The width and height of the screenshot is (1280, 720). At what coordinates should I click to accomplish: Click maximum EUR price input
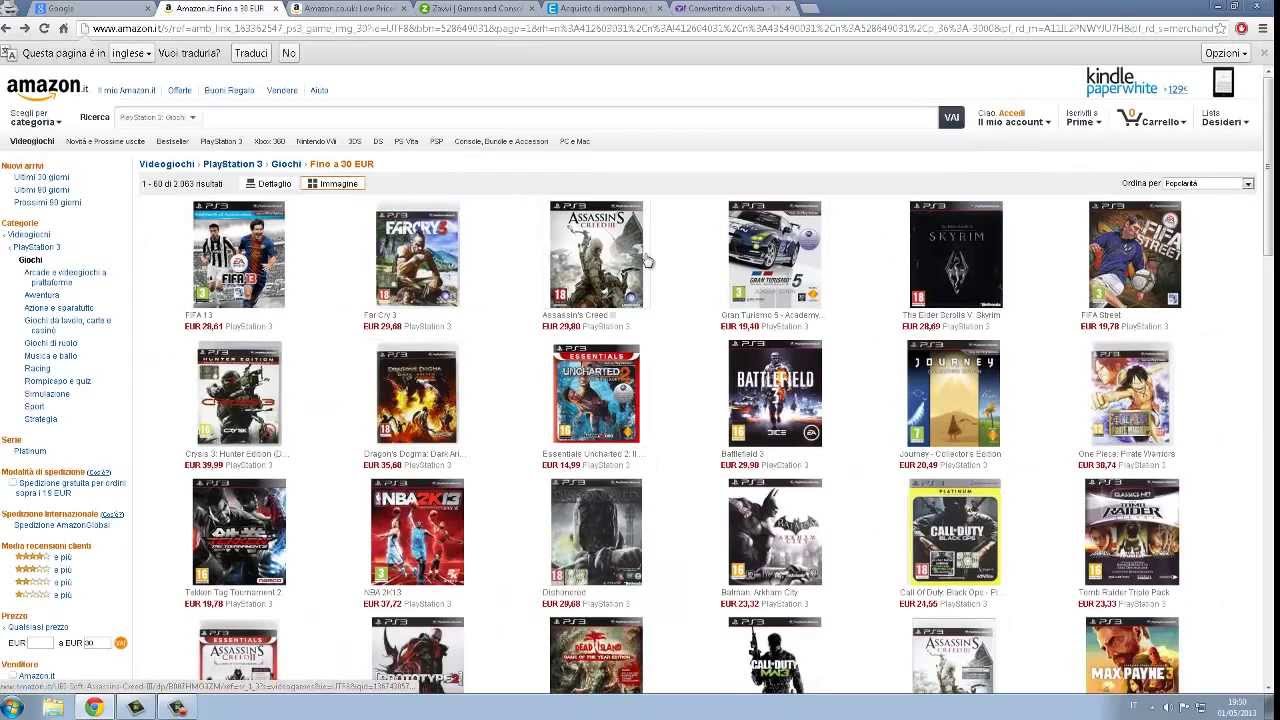click(x=96, y=643)
